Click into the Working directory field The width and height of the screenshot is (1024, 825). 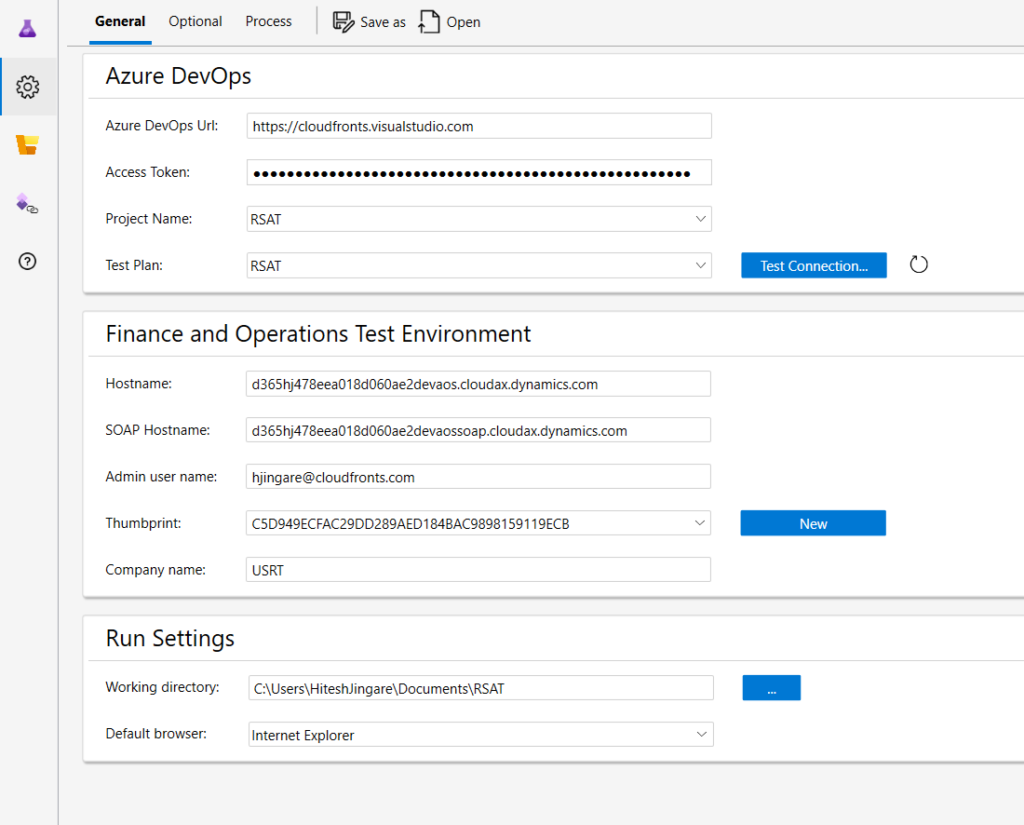pyautogui.click(x=481, y=688)
